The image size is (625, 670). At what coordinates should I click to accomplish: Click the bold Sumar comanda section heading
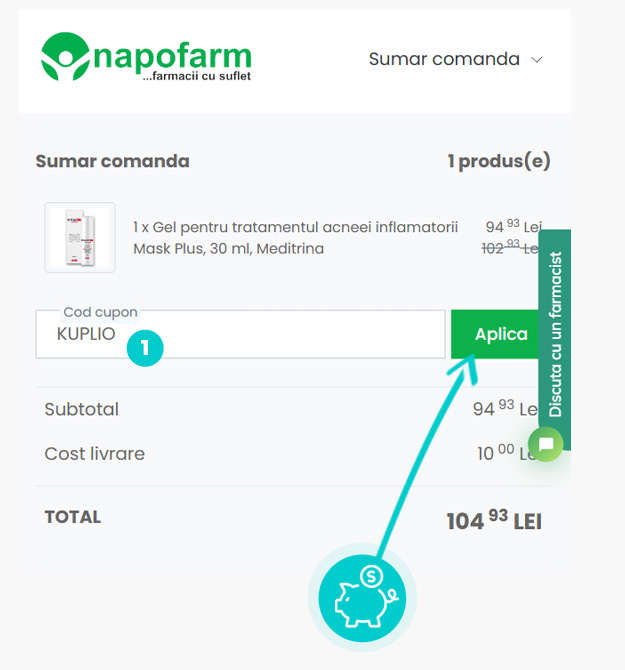pos(112,161)
